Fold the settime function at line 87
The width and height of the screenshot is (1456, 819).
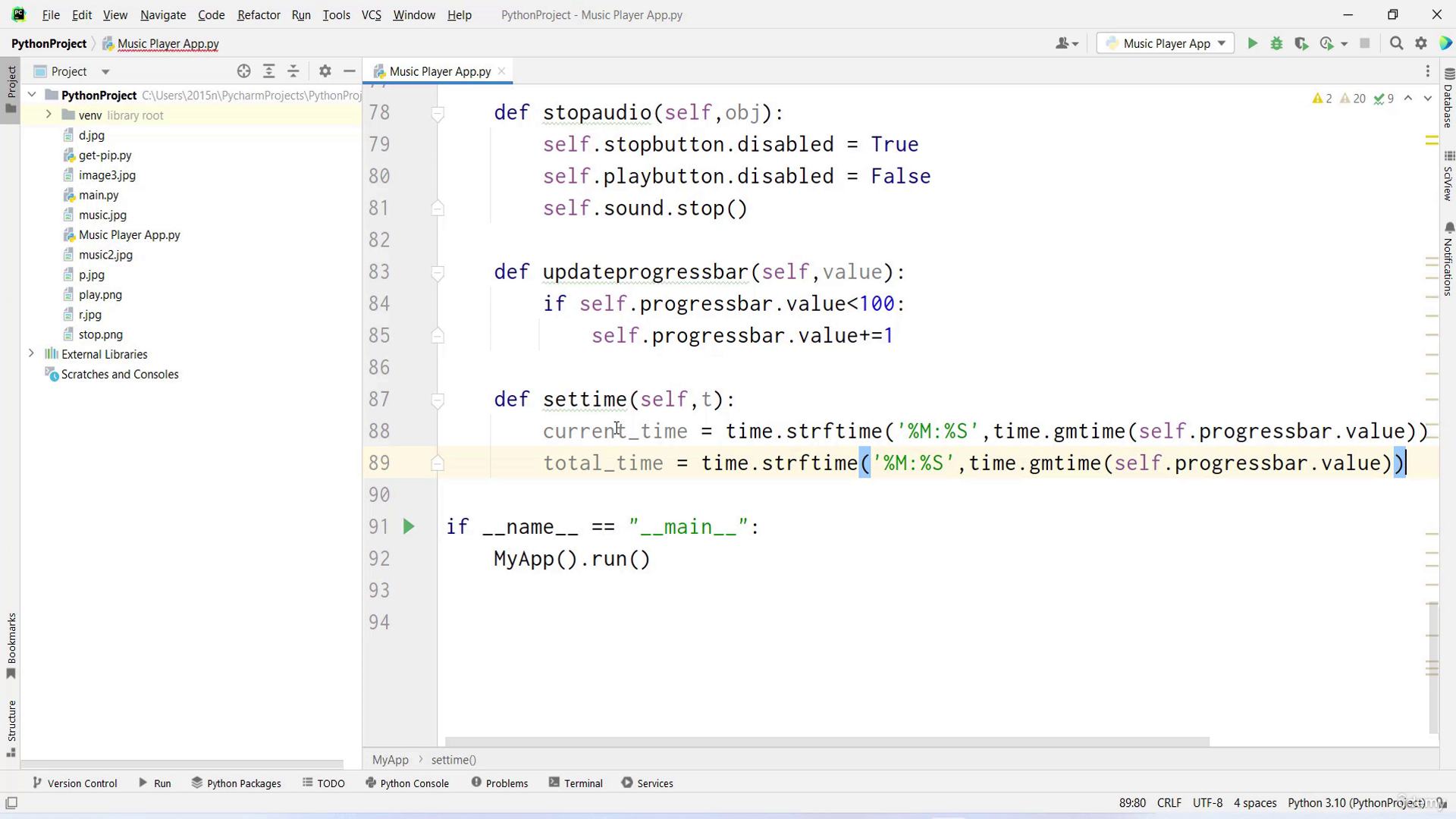[x=438, y=400]
